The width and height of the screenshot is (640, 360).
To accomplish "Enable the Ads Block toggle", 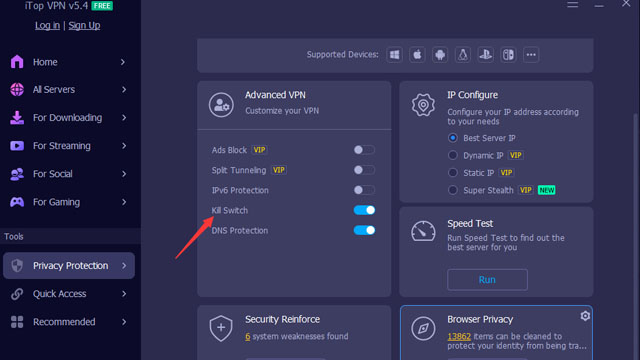I will (364, 150).
